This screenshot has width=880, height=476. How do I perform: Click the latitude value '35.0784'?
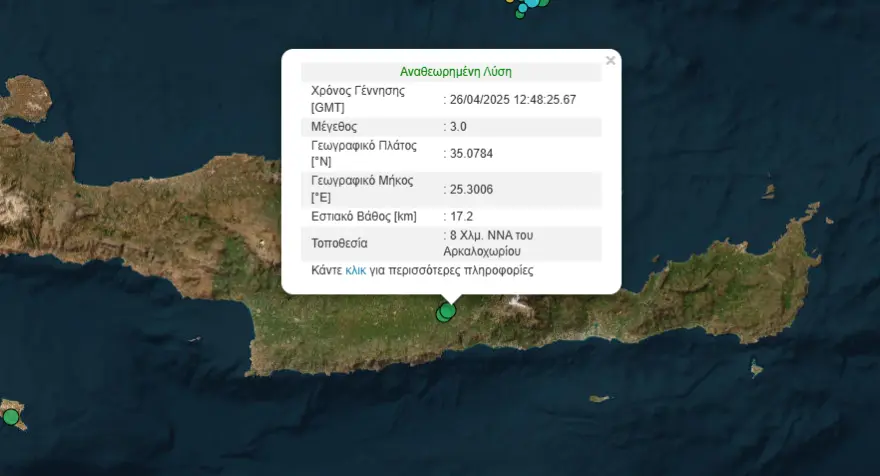click(x=471, y=154)
